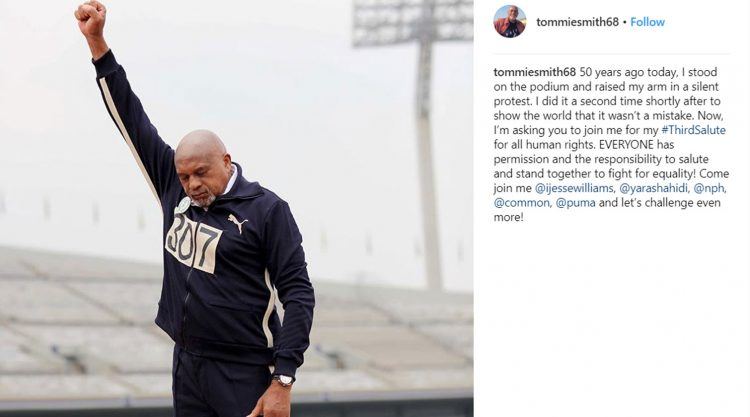Screen dimensions: 750x417
Task: Click the wristwatch in the photo
Action: coord(283,380)
